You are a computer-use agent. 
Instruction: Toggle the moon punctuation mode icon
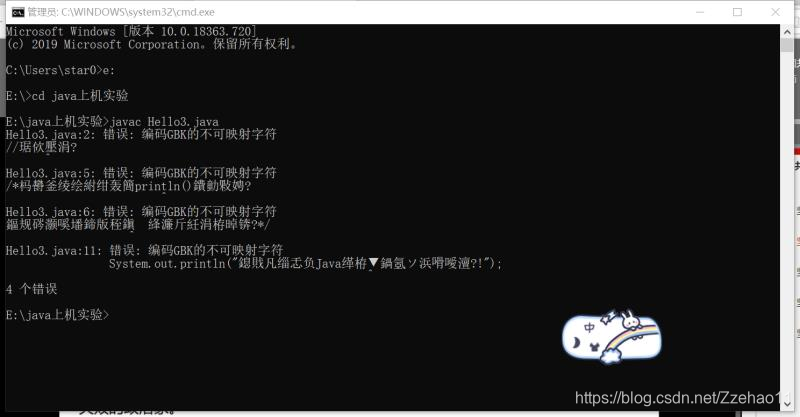click(577, 342)
